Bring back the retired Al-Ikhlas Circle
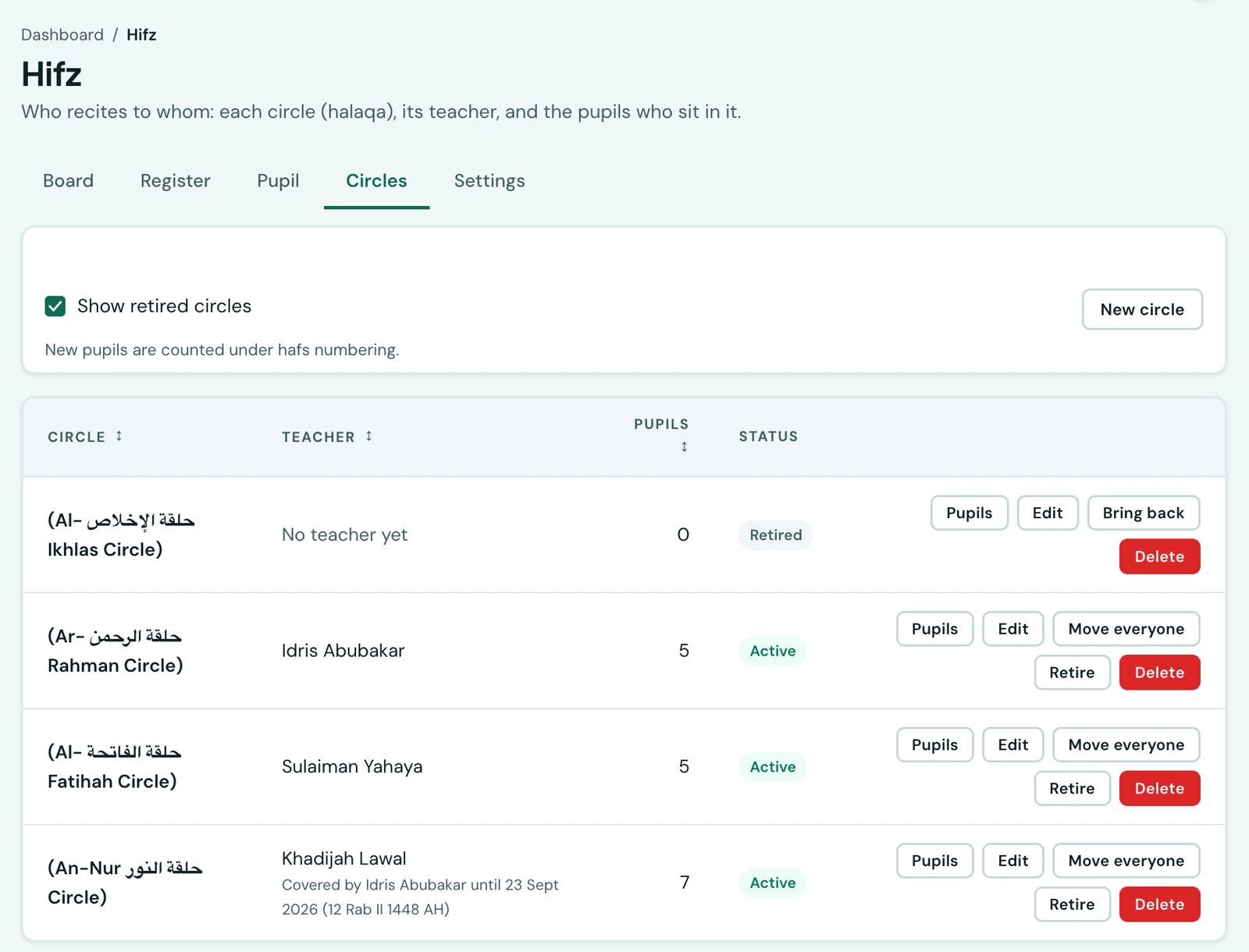The height and width of the screenshot is (952, 1249). pos(1144,513)
